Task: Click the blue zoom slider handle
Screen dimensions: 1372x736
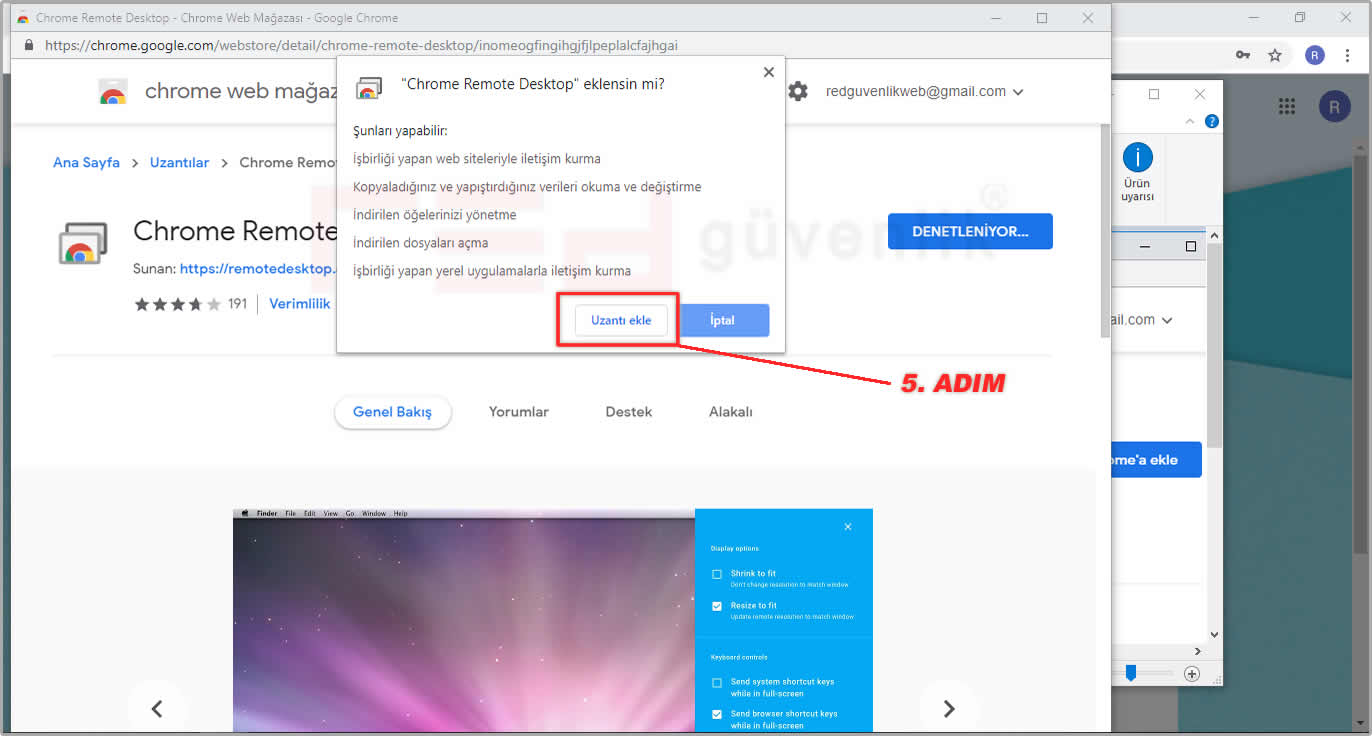Action: [1131, 673]
